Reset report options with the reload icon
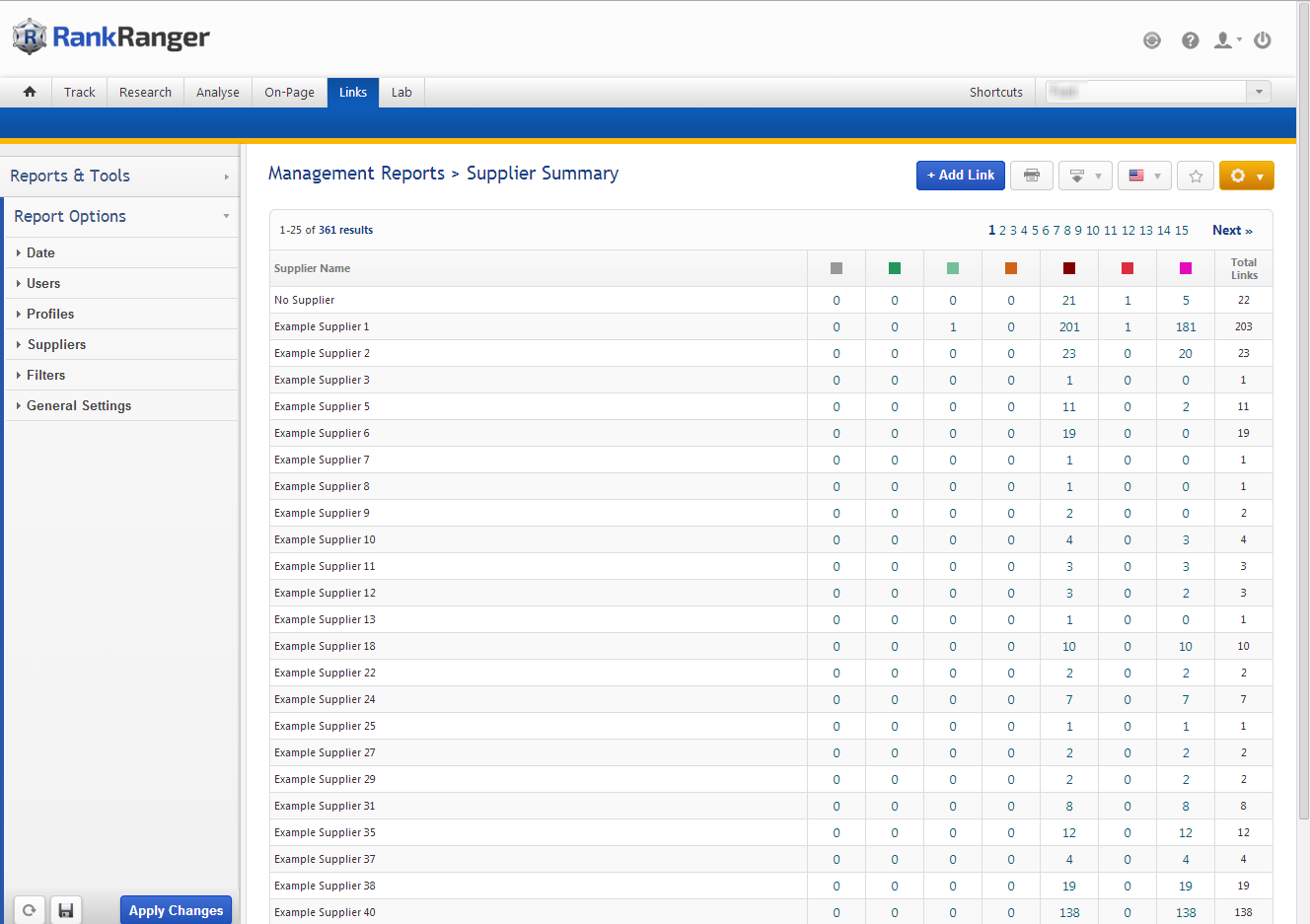Screen dimensions: 1310x924 pos(30,910)
